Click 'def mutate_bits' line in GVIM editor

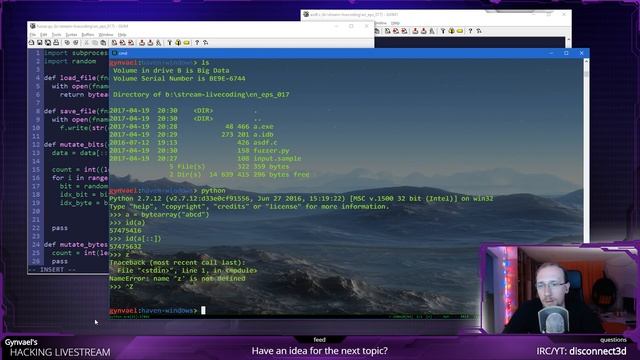[x=76, y=144]
